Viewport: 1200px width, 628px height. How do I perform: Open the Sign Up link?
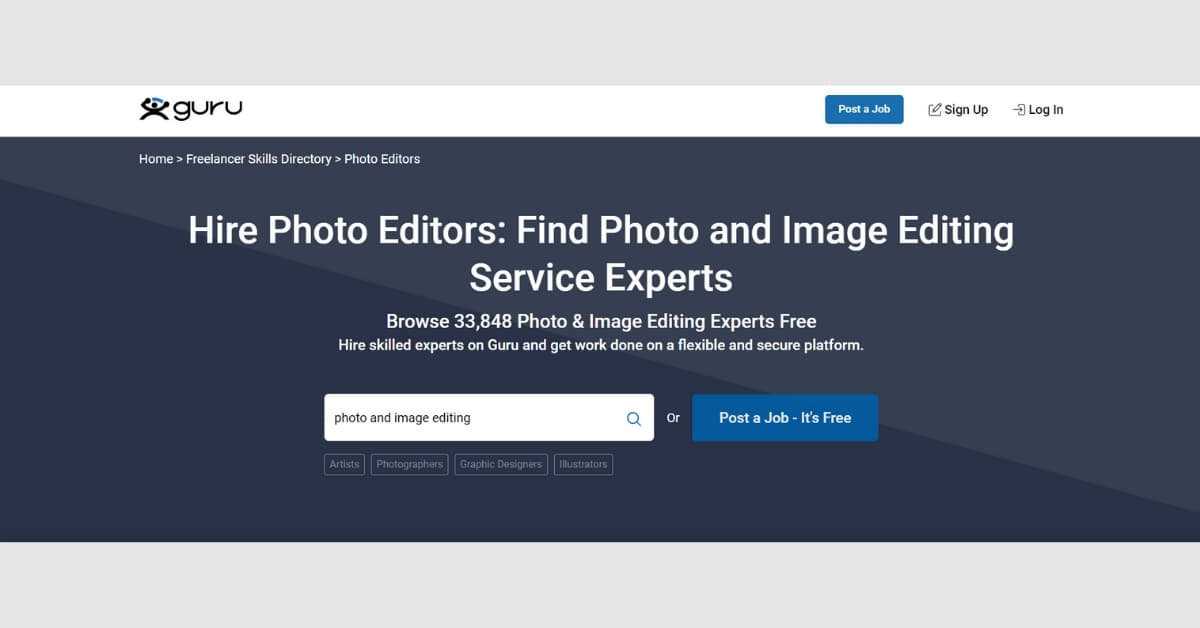point(958,110)
